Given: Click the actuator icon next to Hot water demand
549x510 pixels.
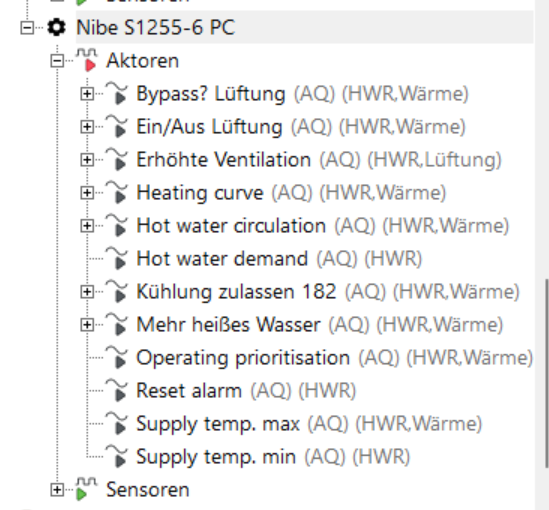Looking at the screenshot, I should tap(117, 258).
